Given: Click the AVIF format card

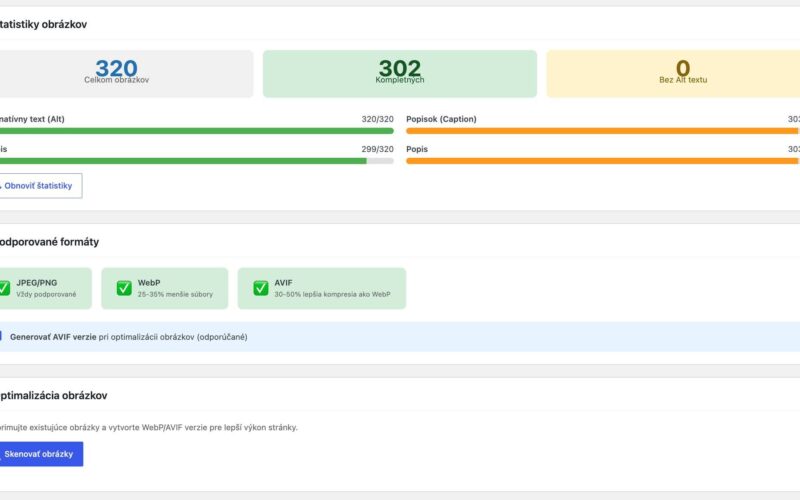Looking at the screenshot, I should click(x=321, y=288).
